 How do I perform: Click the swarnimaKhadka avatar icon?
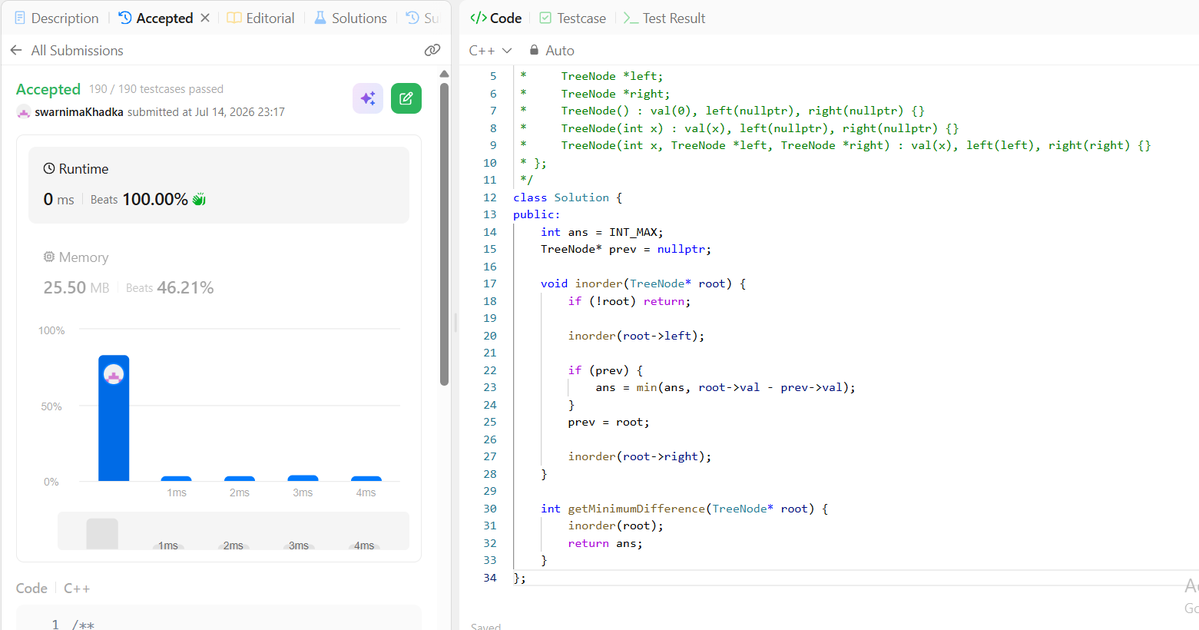23,112
